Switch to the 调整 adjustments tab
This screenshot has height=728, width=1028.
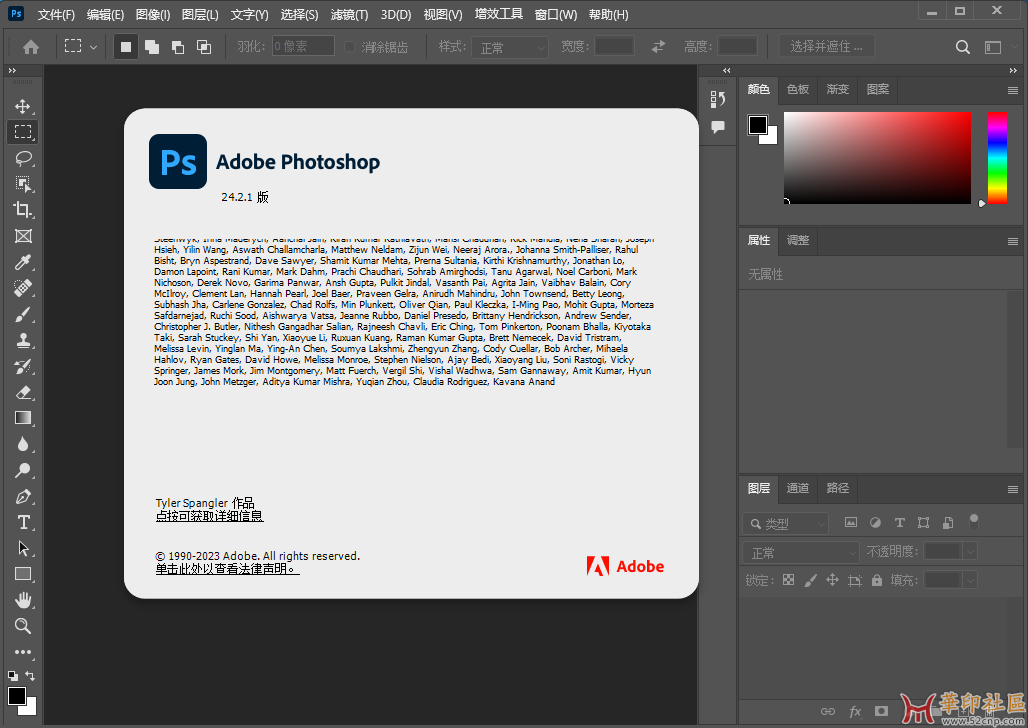pos(798,240)
